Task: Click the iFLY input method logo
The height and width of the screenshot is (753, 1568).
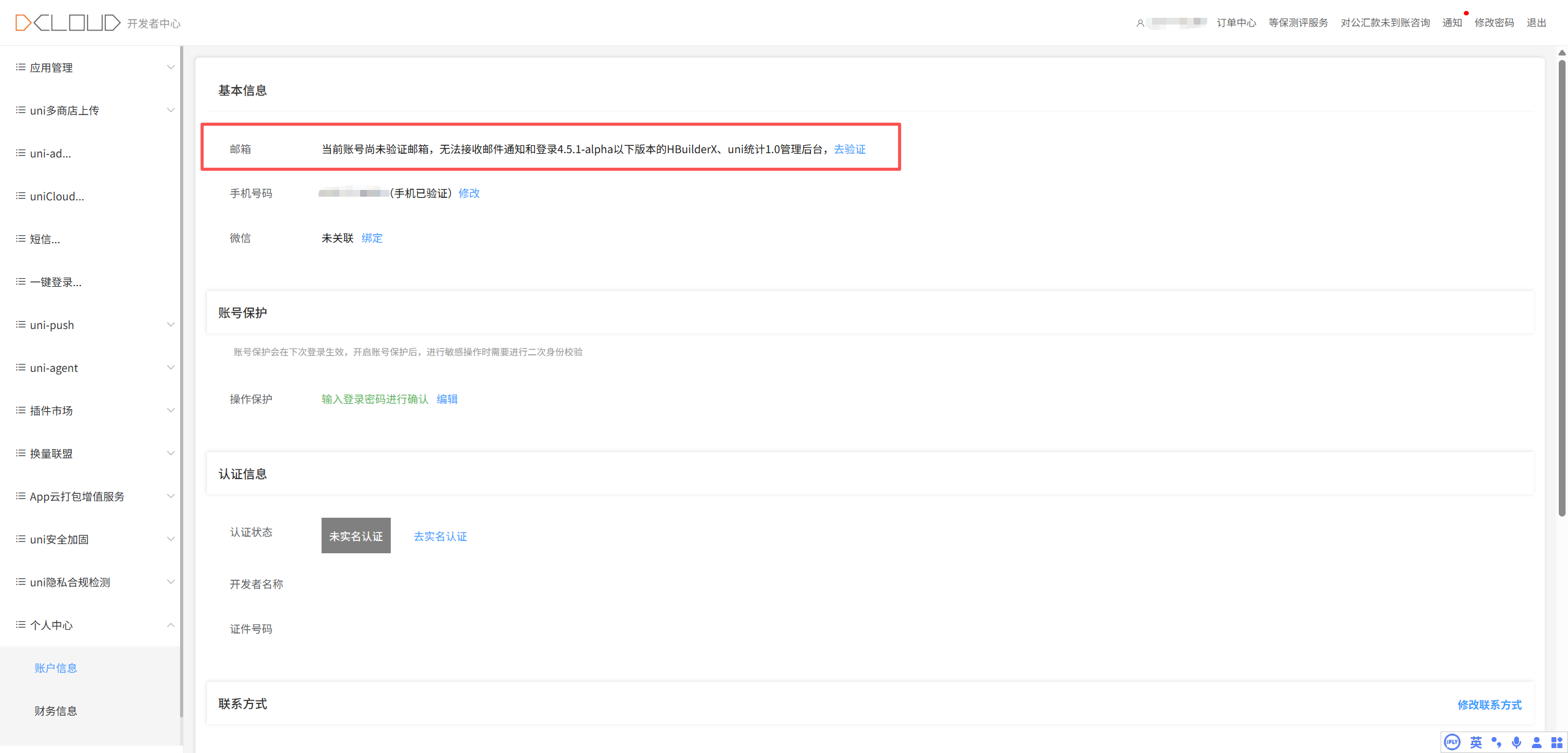Action: point(1452,743)
